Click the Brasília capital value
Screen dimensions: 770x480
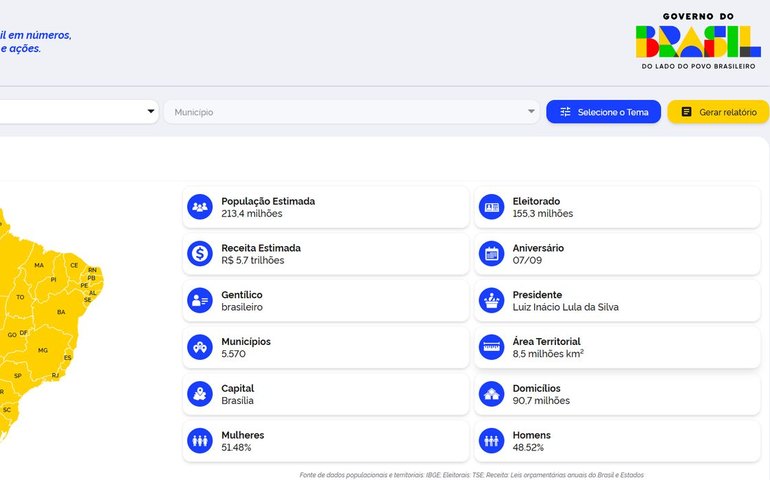[237, 400]
